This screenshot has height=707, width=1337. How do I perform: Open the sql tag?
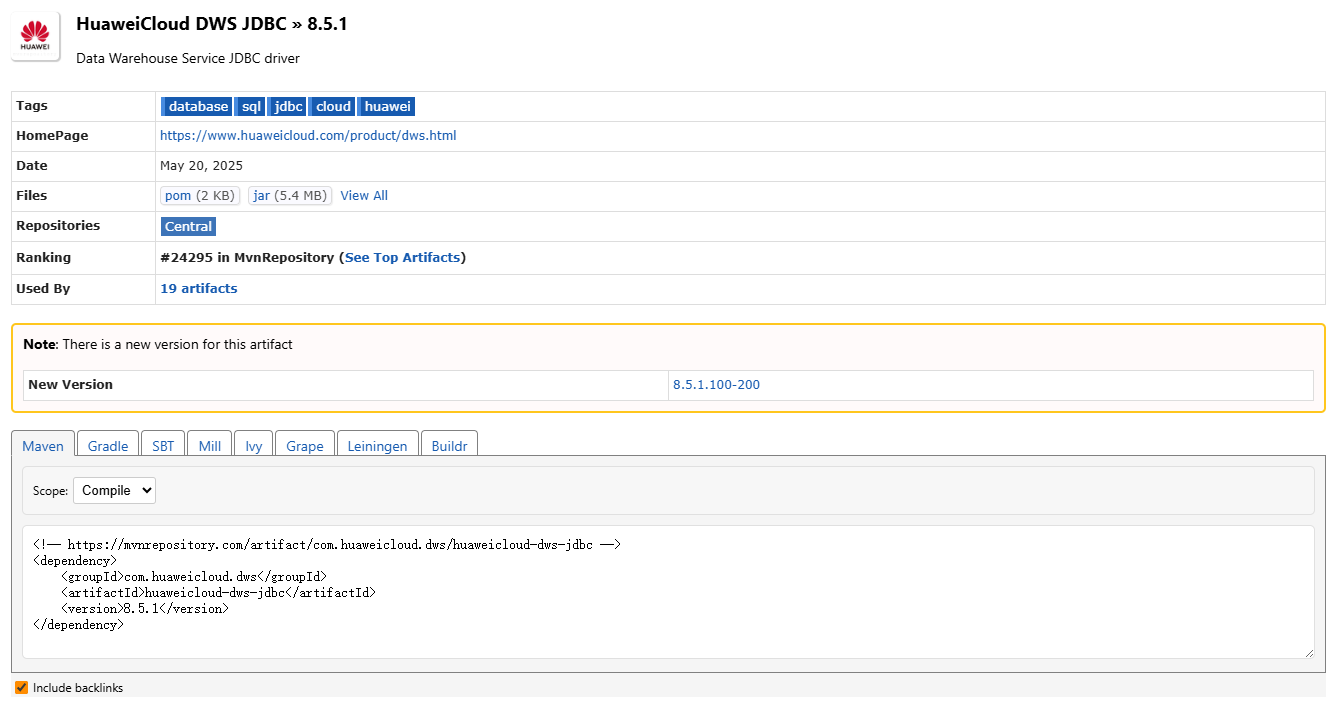point(250,107)
